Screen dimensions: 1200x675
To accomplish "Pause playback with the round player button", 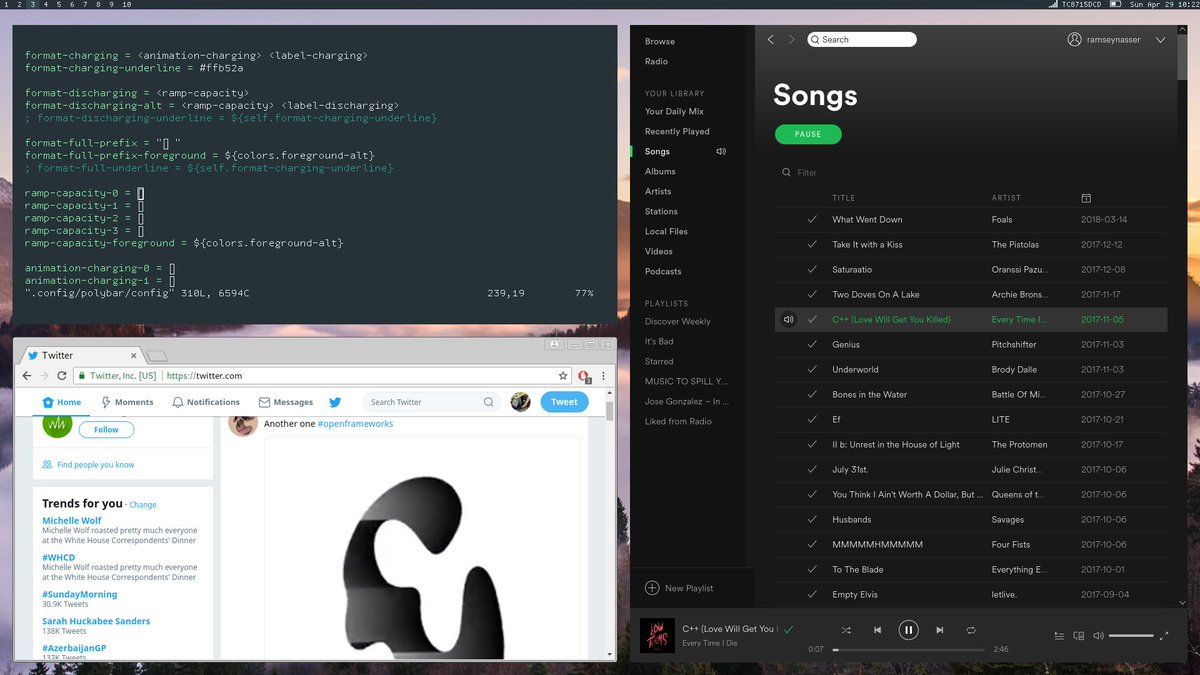I will click(x=908, y=630).
